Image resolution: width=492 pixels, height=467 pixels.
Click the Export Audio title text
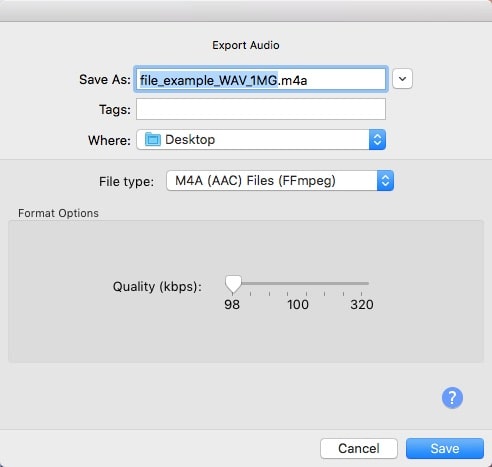[x=246, y=45]
